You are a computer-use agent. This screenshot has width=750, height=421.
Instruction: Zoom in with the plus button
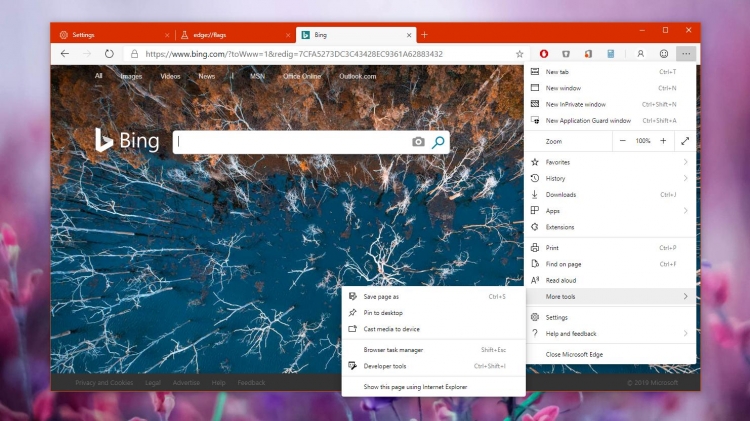663,141
